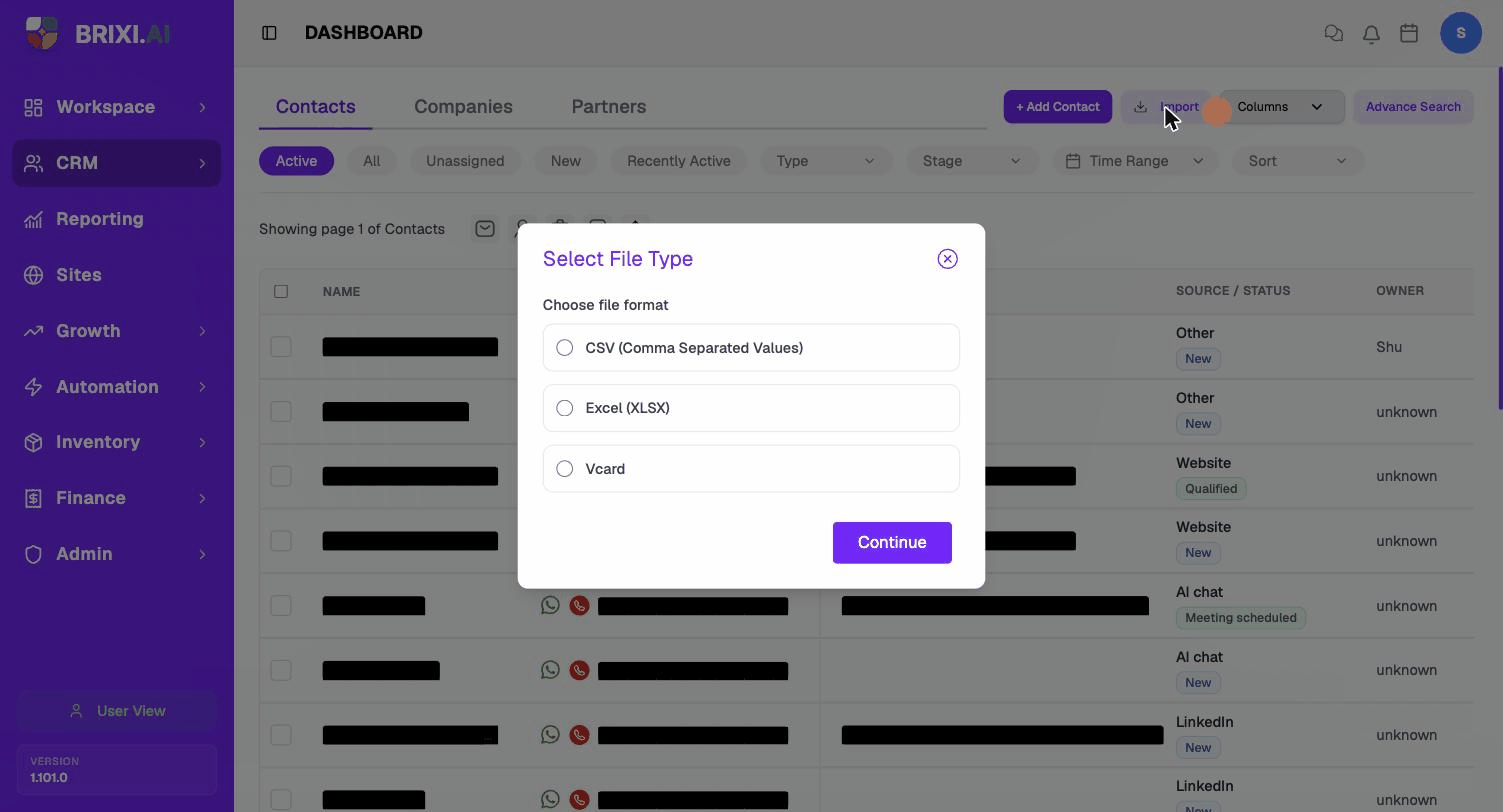The image size is (1503, 812).
Task: Click the Meeting scheduled status badge
Action: point(1241,618)
